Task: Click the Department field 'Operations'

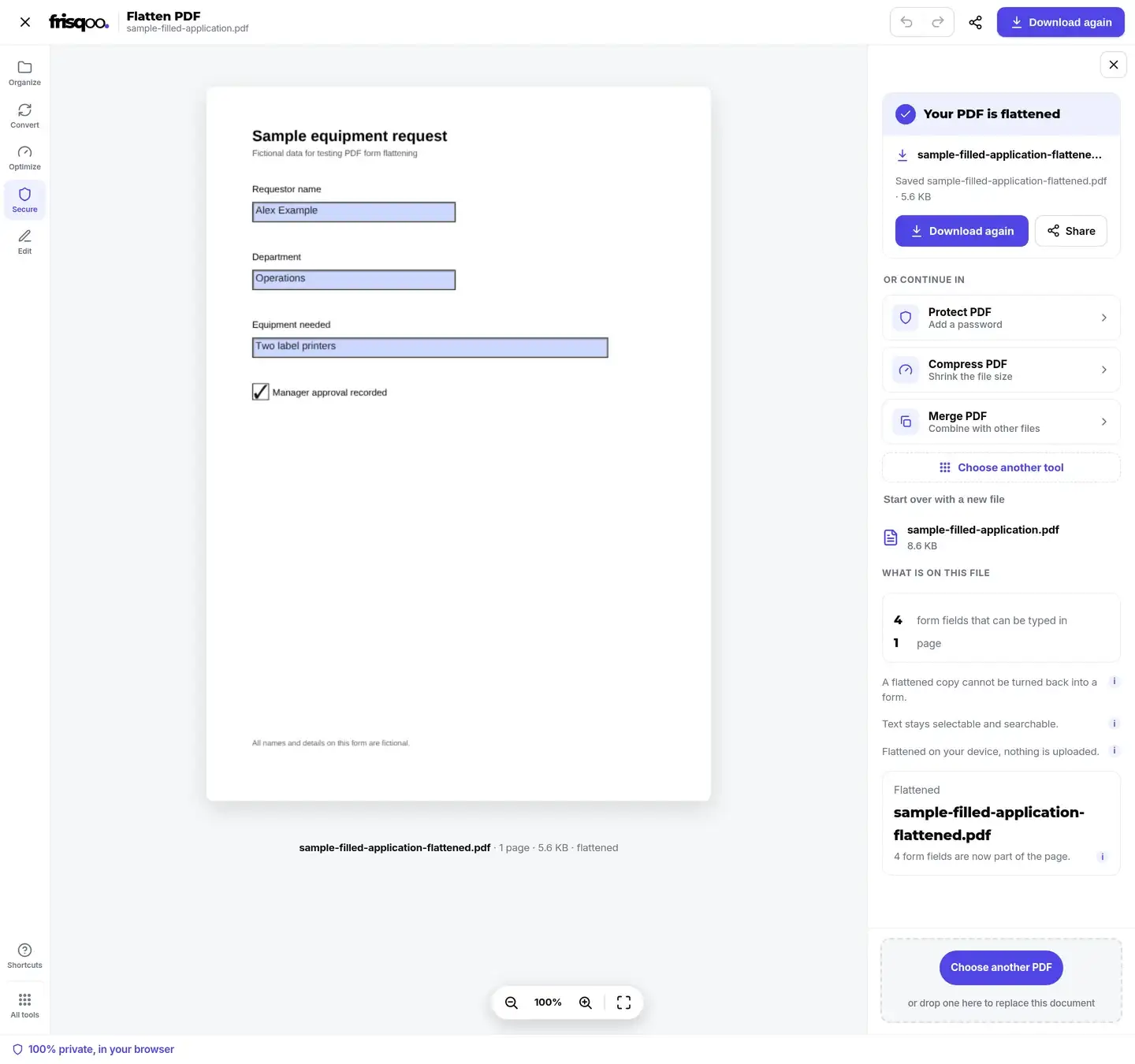Action: point(354,280)
